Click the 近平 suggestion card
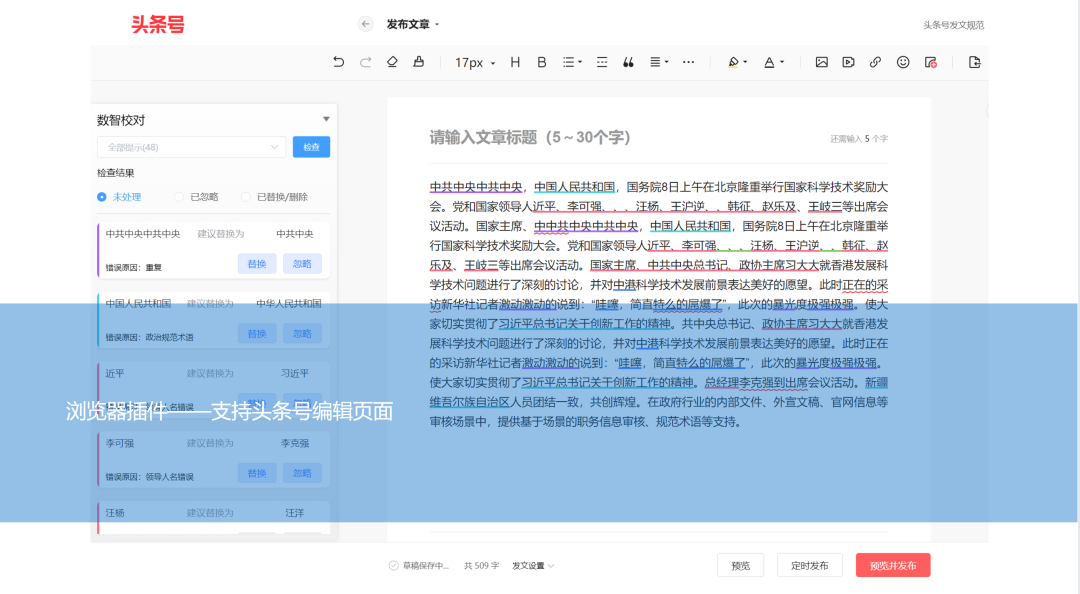The height and width of the screenshot is (594, 1080). [214, 388]
